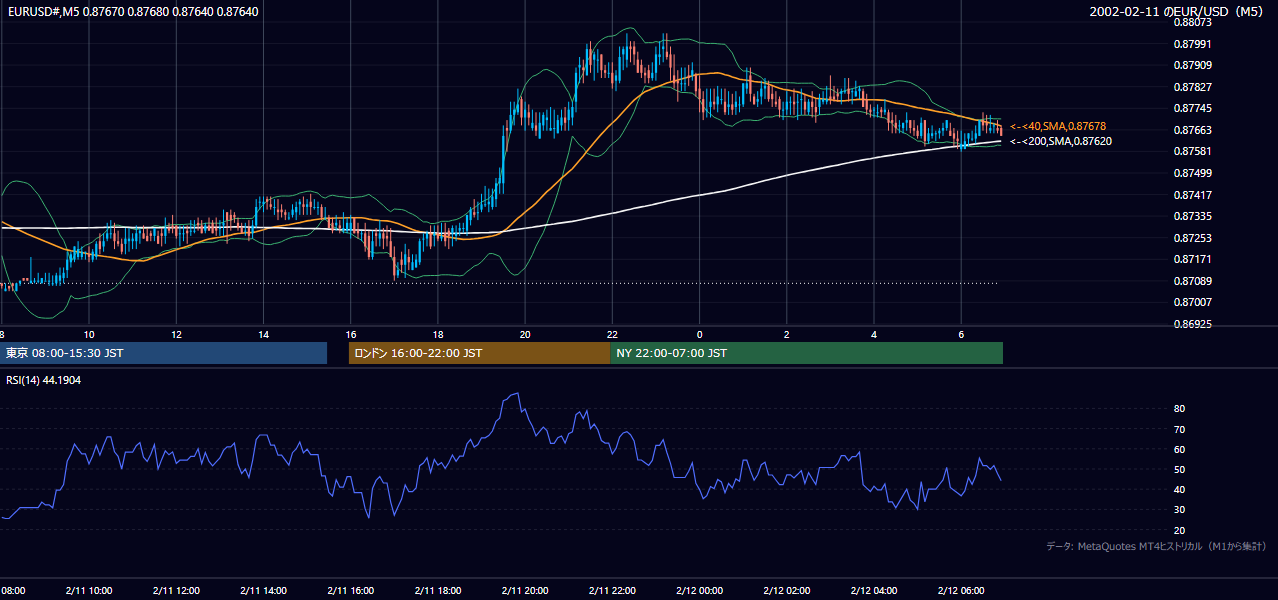Click price scale value 0.87171
The height and width of the screenshot is (600, 1278).
pyautogui.click(x=1192, y=259)
